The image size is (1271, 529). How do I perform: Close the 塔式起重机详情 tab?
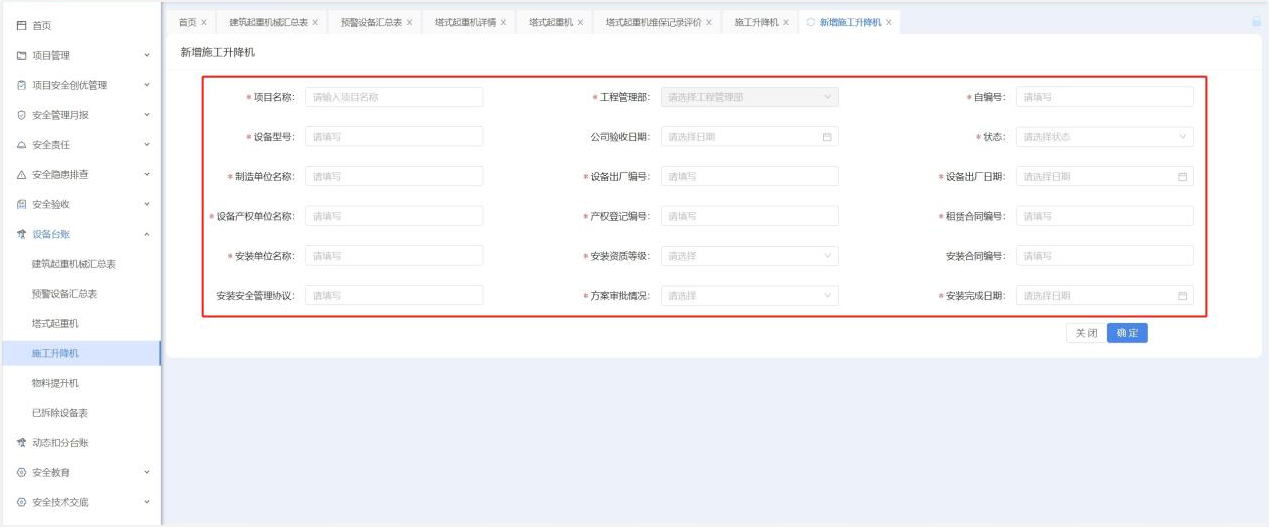[503, 22]
